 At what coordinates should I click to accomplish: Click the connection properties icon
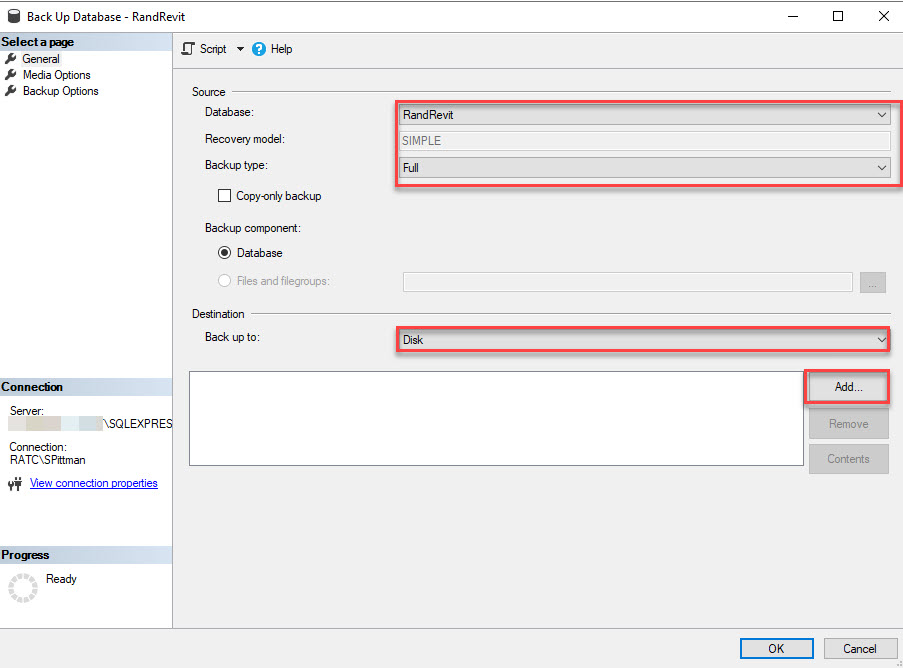(15, 484)
